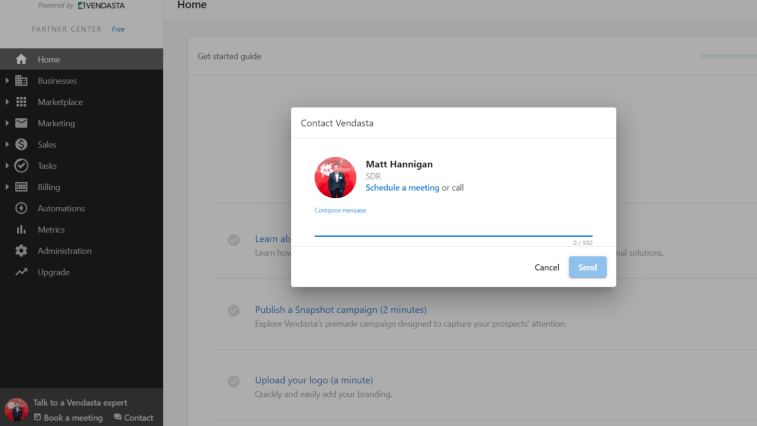Click the Free plan label
Viewport: 757px width, 426px height.
118,29
